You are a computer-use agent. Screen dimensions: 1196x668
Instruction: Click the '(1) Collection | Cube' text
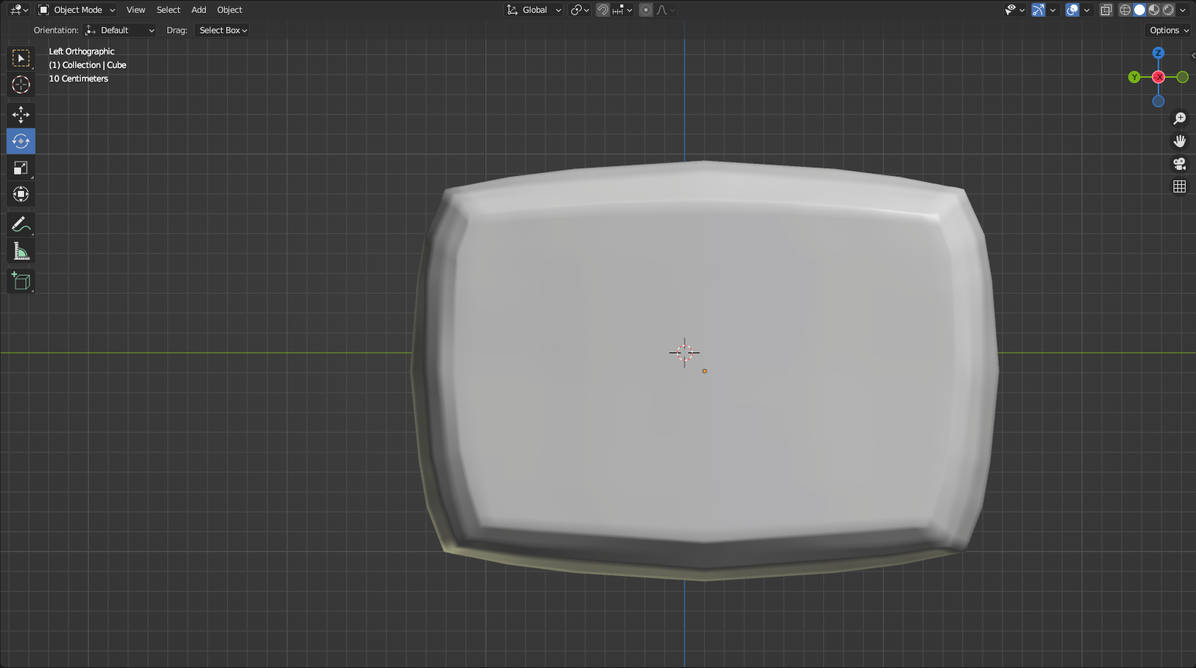[x=88, y=65]
